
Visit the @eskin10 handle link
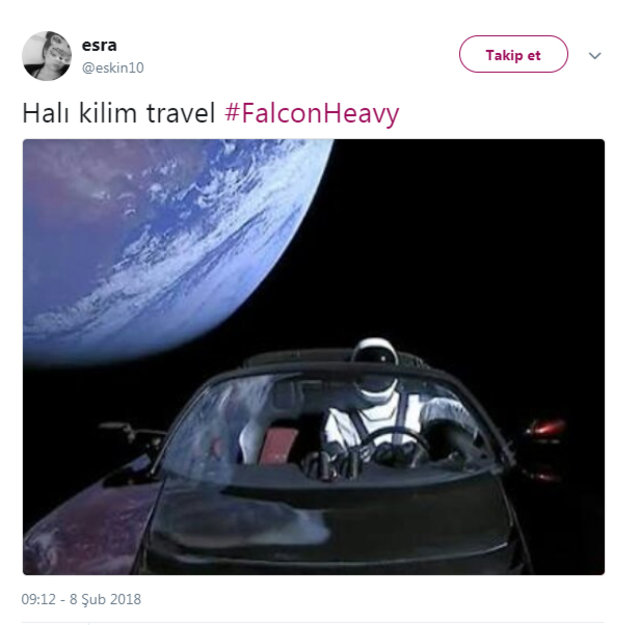(113, 68)
